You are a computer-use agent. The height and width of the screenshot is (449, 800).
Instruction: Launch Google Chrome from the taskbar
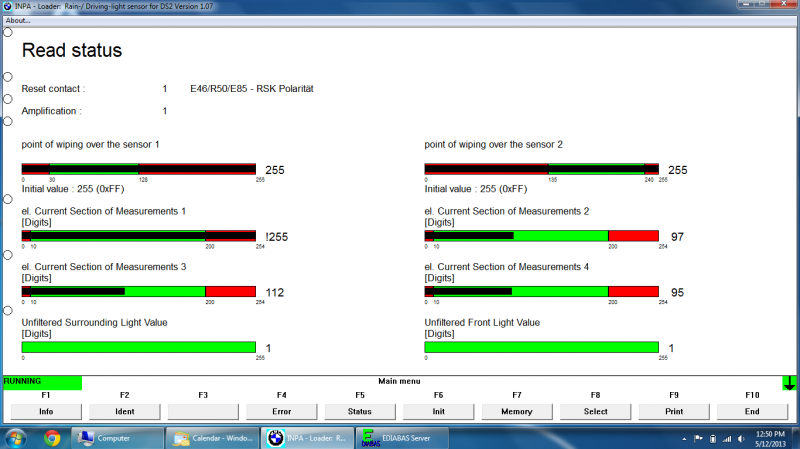(x=52, y=438)
